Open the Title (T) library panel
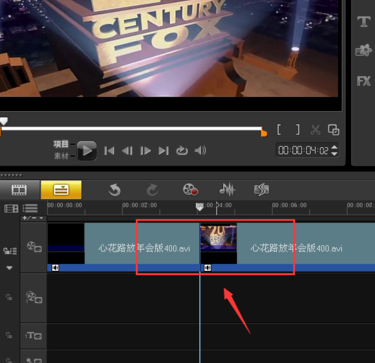The image size is (375, 363). tap(363, 22)
